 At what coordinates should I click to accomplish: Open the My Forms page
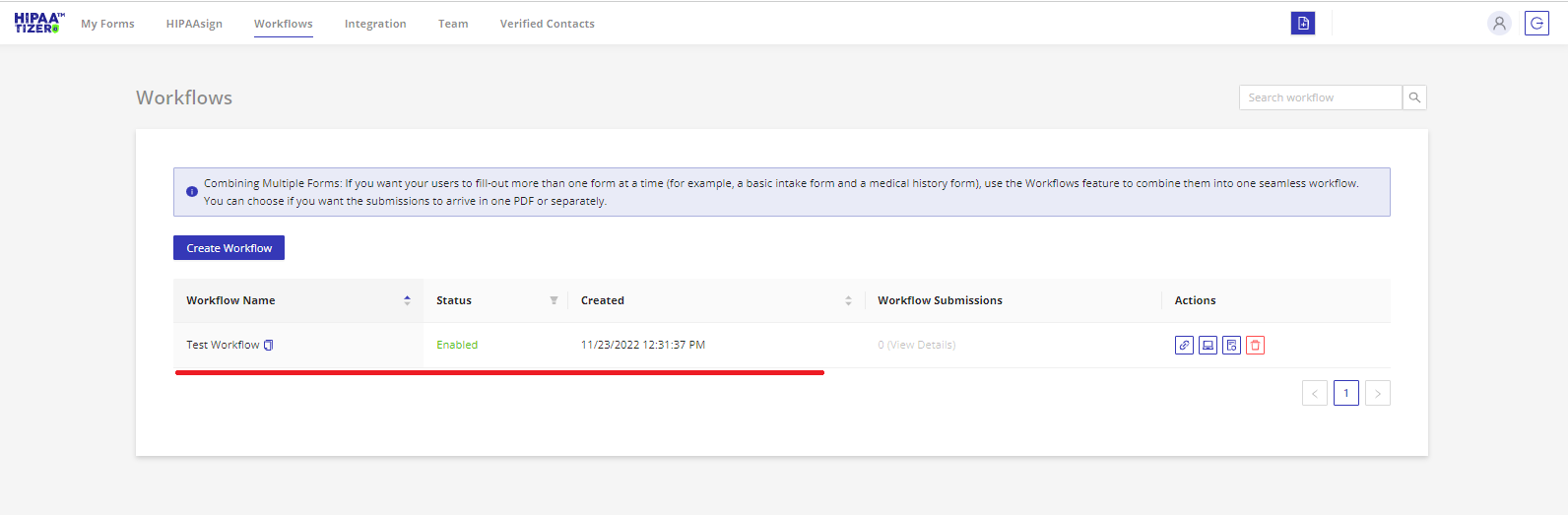click(x=107, y=24)
